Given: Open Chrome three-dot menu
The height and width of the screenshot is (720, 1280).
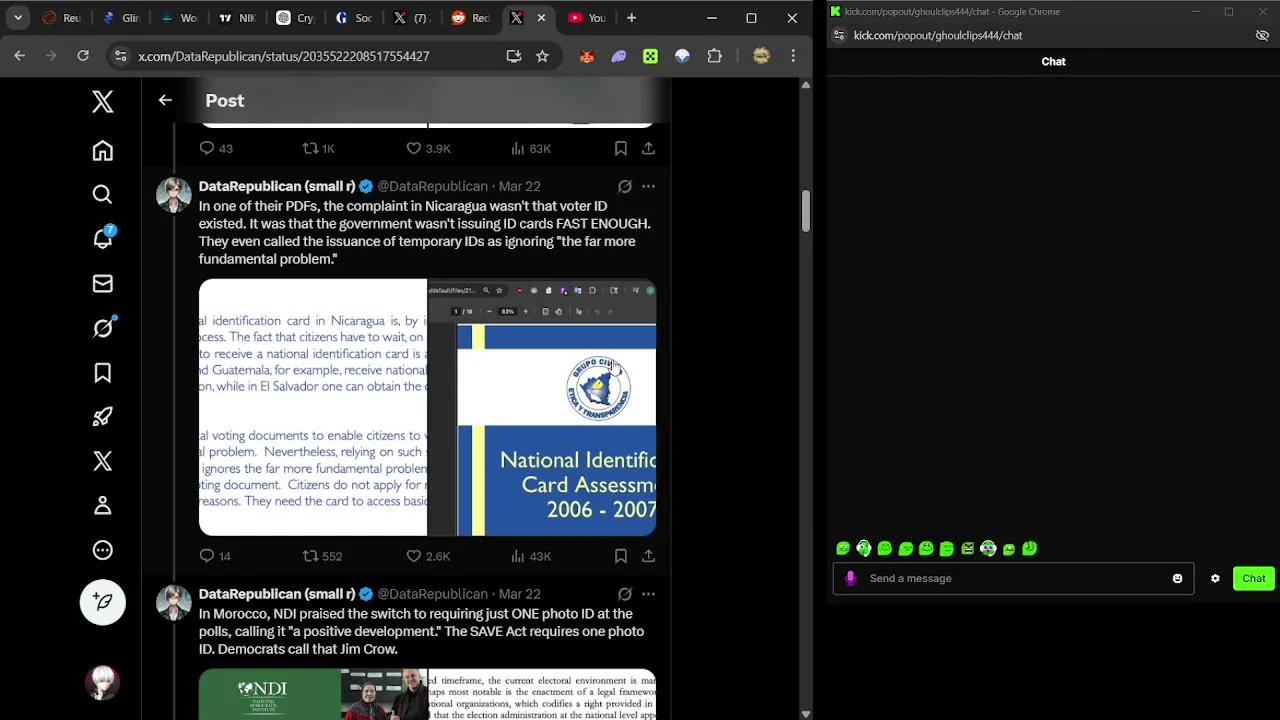Looking at the screenshot, I should point(793,56).
